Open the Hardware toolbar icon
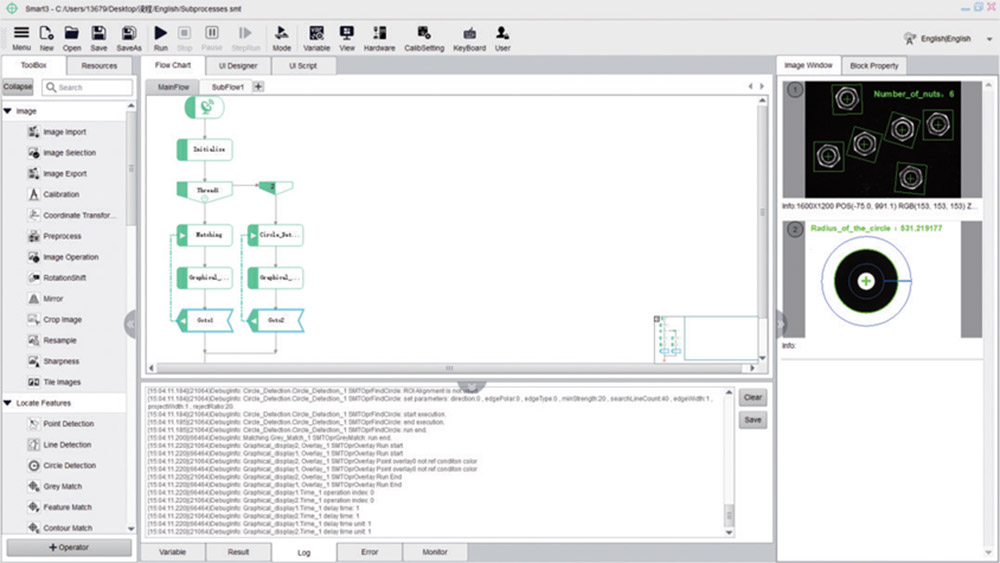This screenshot has height=563, width=1000. coord(379,38)
